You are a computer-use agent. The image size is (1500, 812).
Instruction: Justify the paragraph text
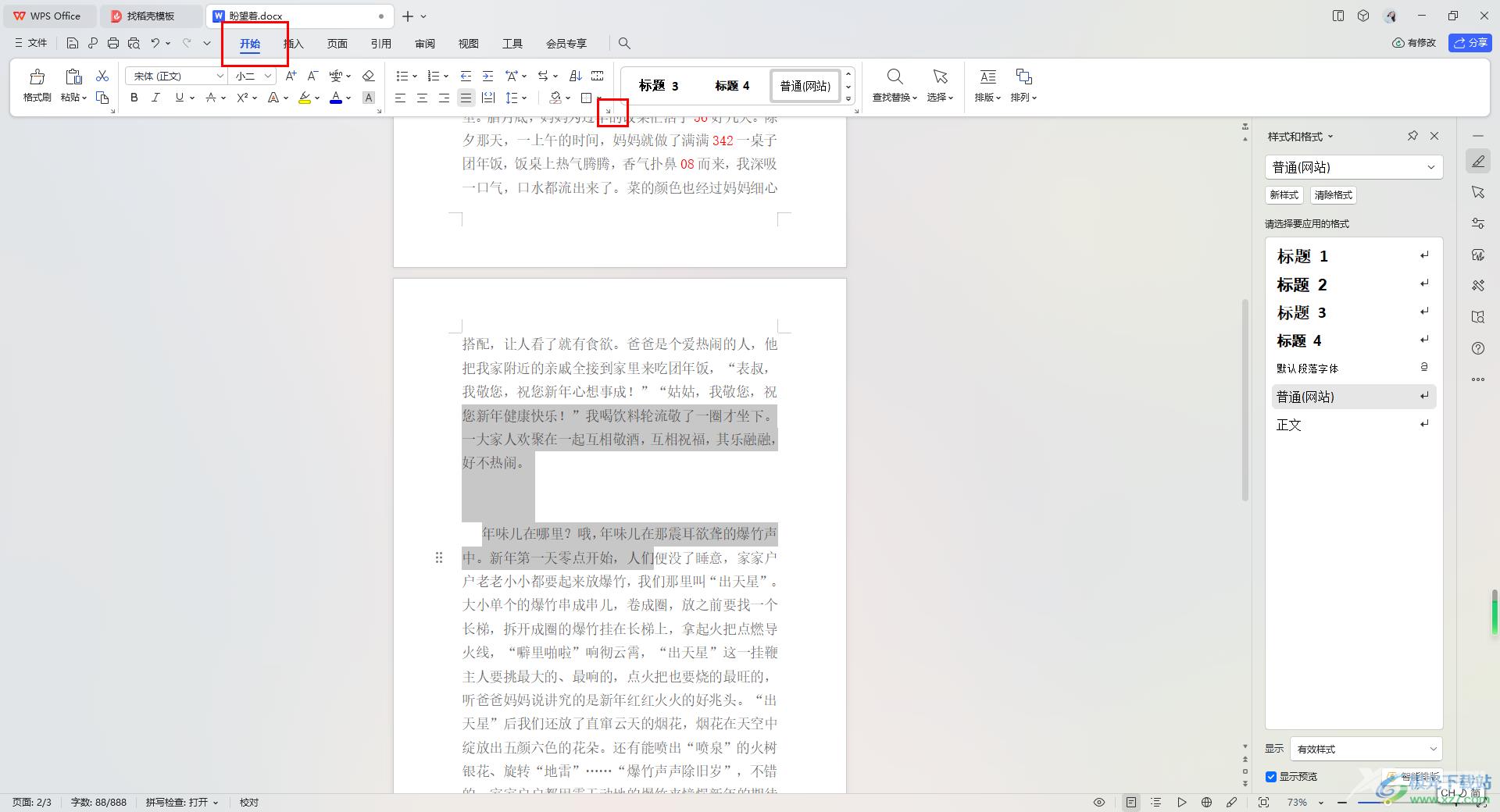(466, 98)
